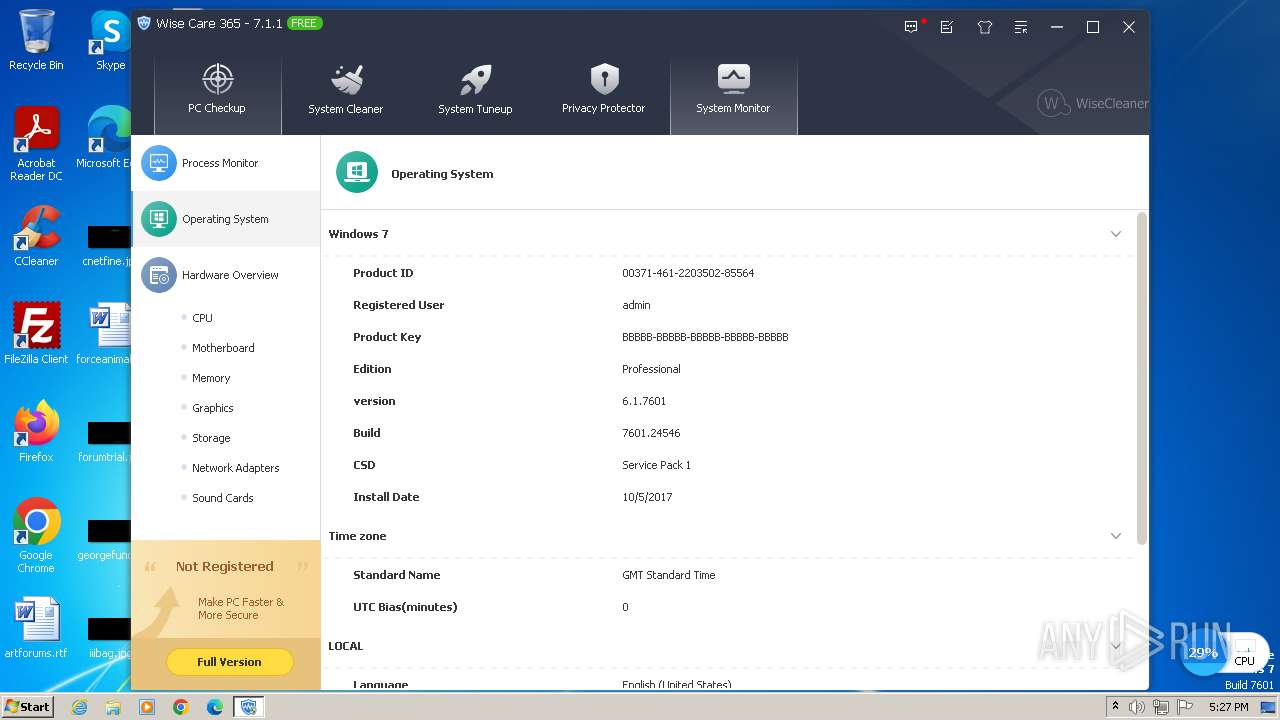Select the Install Date value 10/5/2017
This screenshot has height=720, width=1280.
point(647,497)
